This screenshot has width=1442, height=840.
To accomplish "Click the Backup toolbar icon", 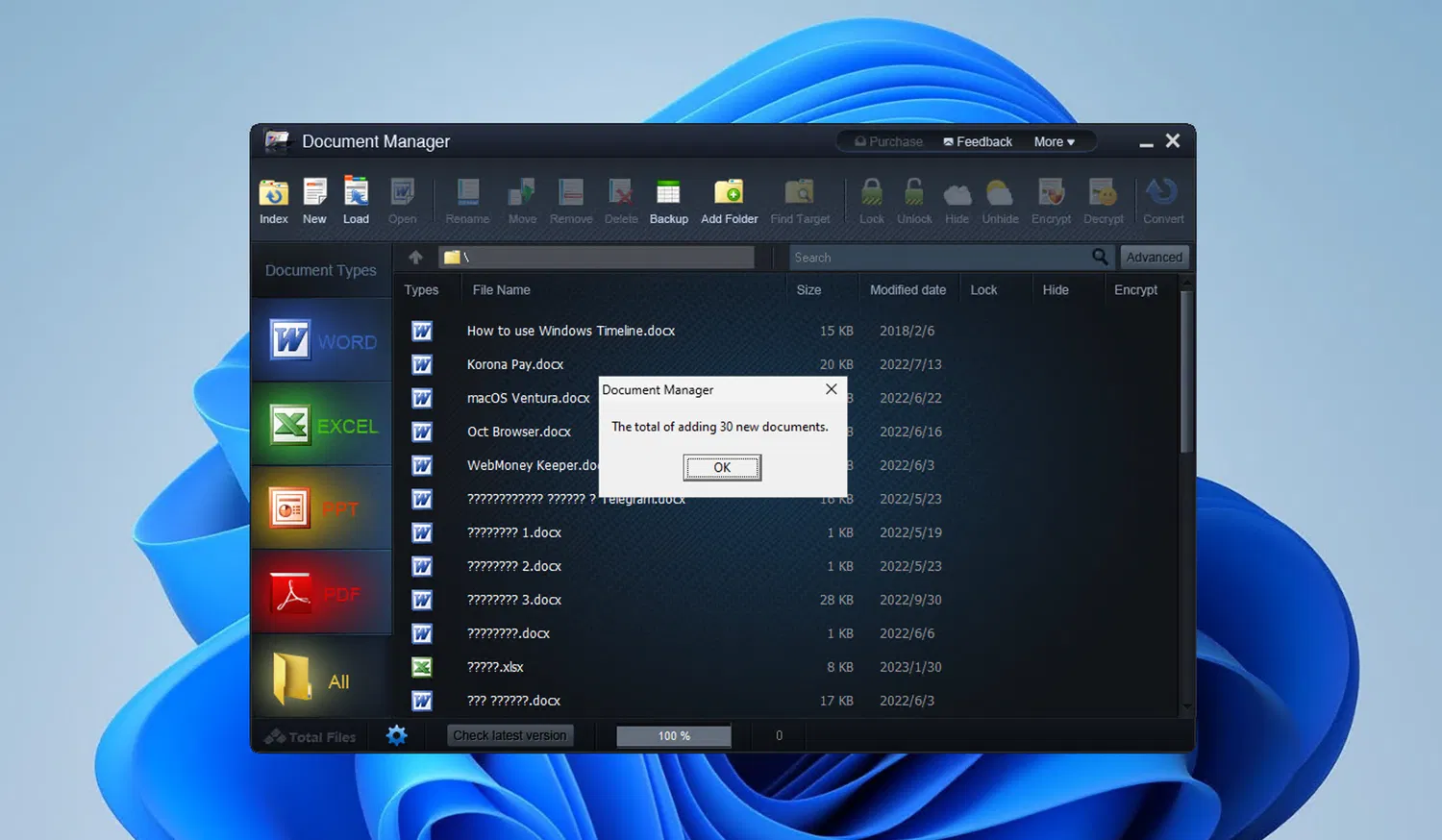I will (x=668, y=193).
